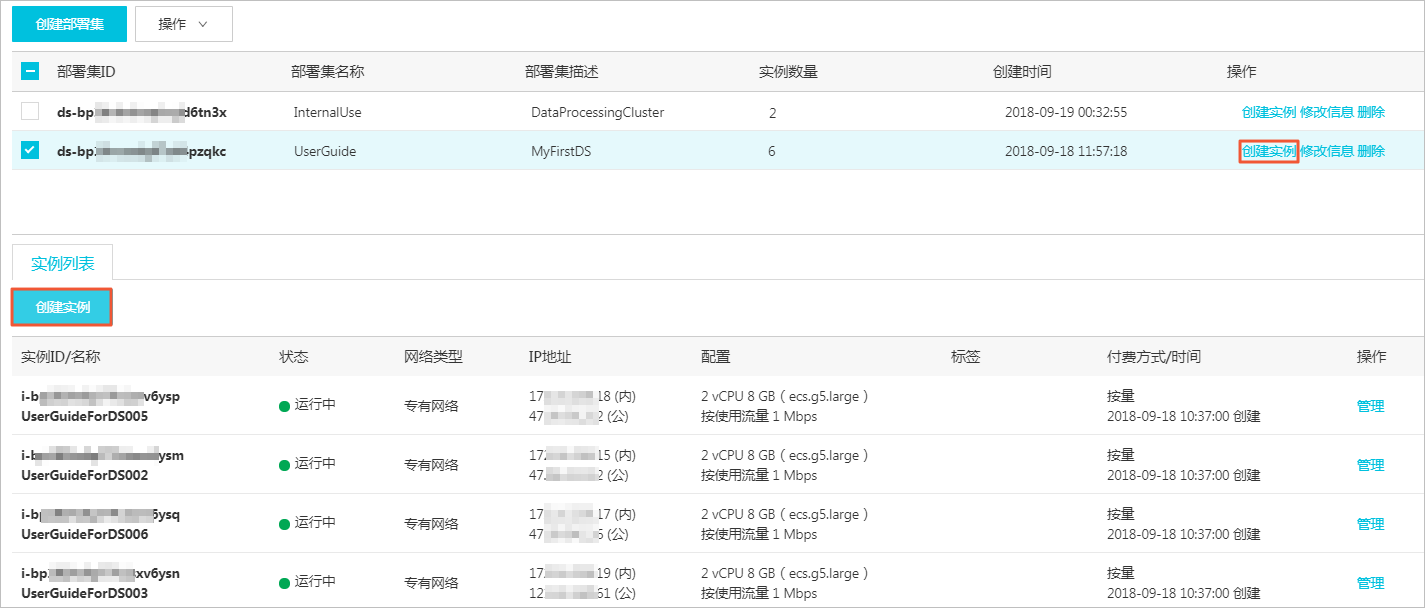The width and height of the screenshot is (1425, 608).
Task: Click instance name UserGuideForDS003
Action: [x=85, y=593]
